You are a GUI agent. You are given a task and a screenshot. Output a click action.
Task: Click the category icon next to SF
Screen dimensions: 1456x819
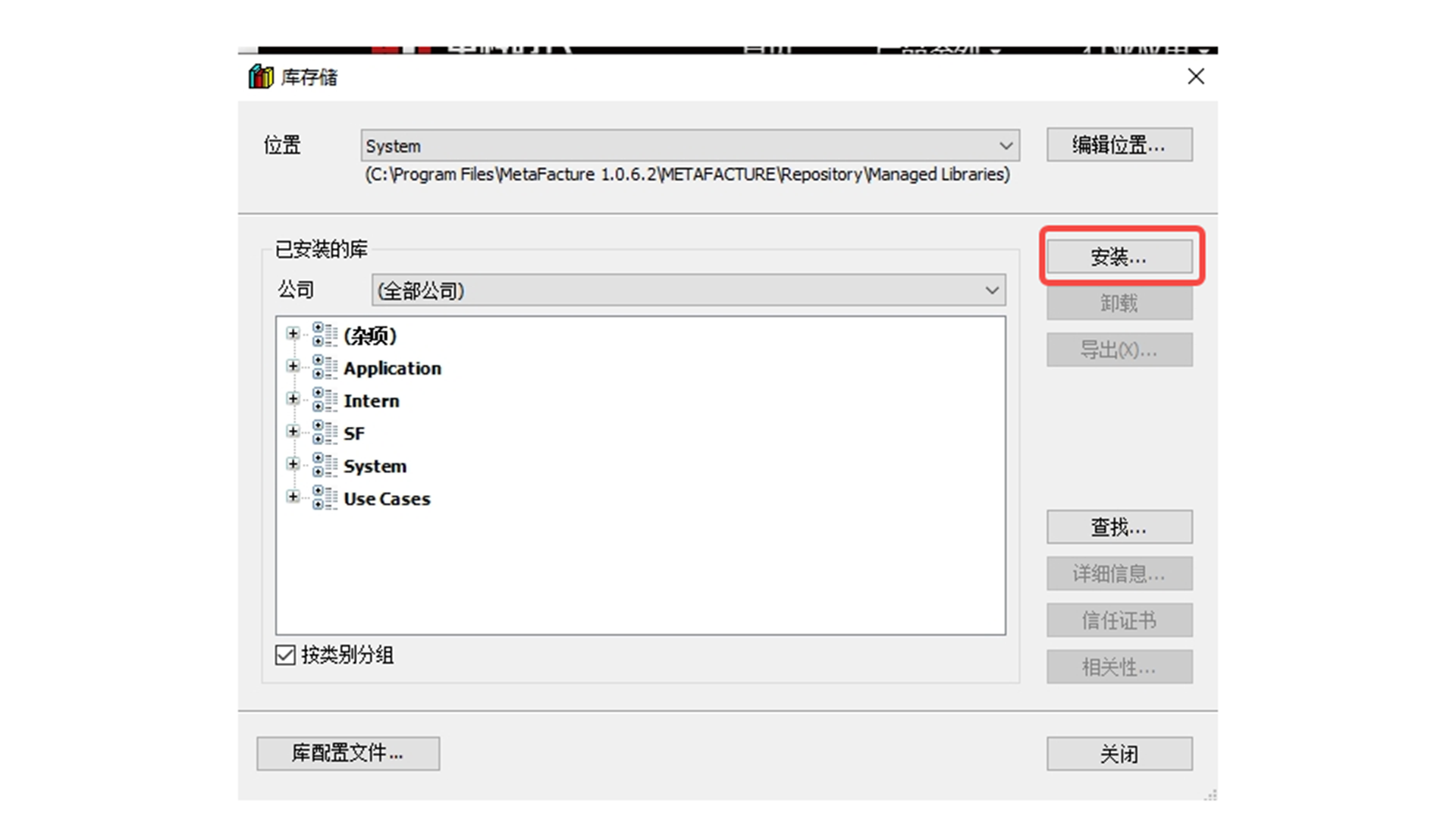tap(325, 432)
